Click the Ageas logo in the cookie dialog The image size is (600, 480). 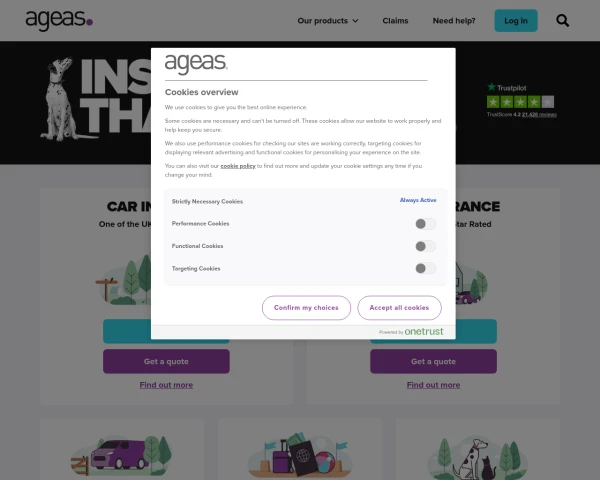196,64
